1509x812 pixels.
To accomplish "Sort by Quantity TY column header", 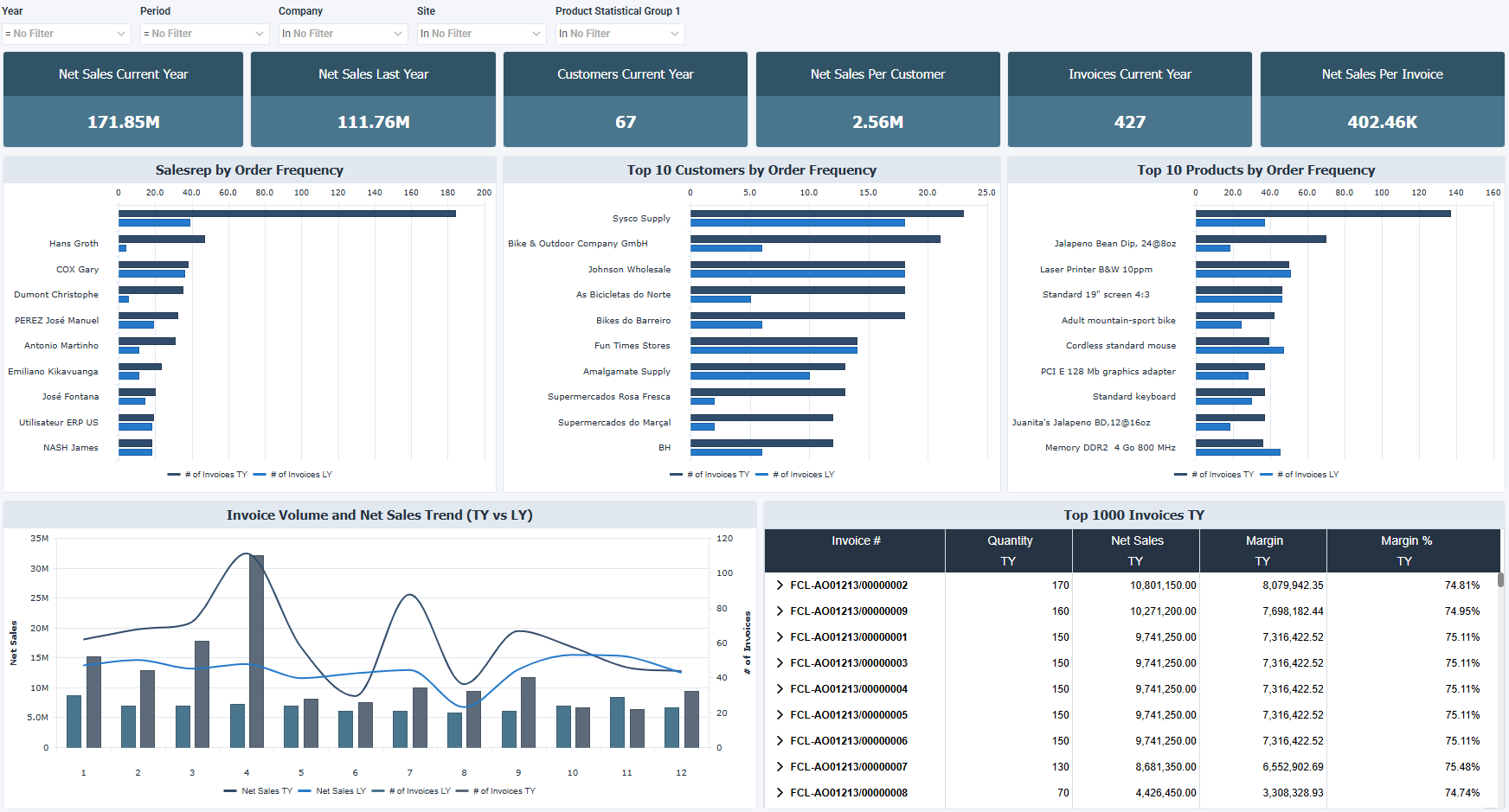I will (x=1009, y=551).
